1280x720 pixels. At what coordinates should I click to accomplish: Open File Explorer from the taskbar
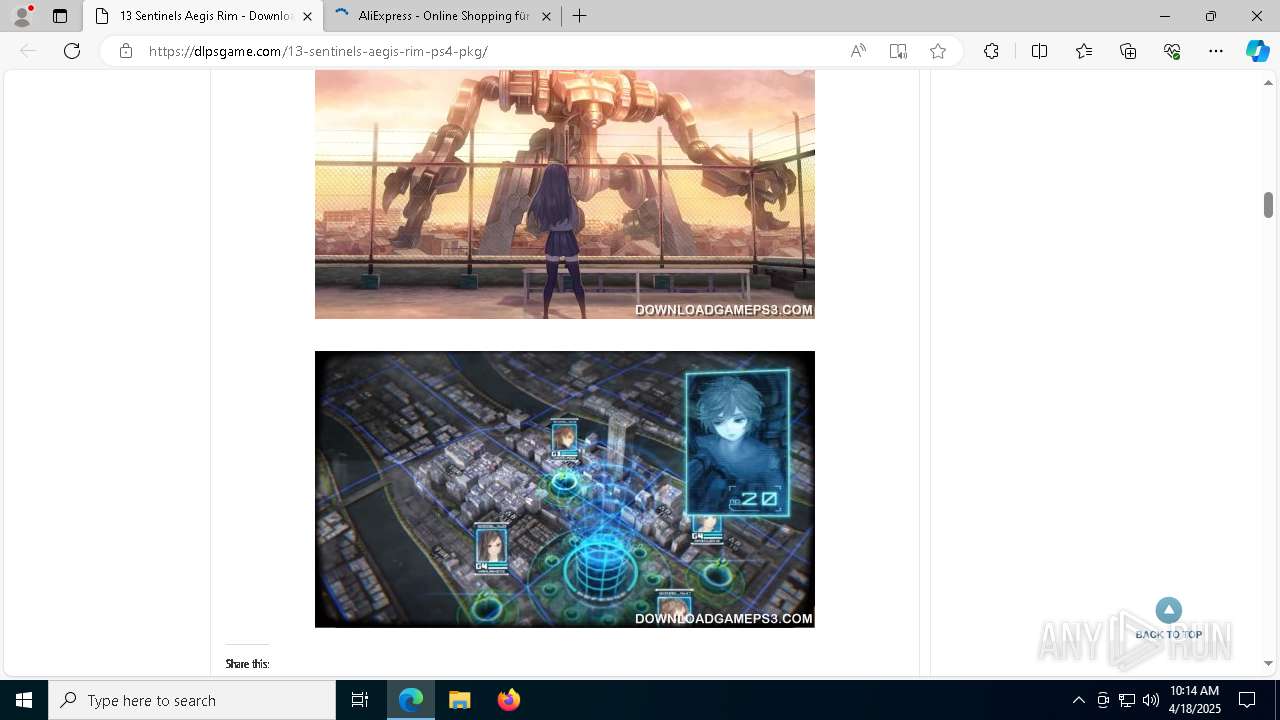click(x=459, y=700)
